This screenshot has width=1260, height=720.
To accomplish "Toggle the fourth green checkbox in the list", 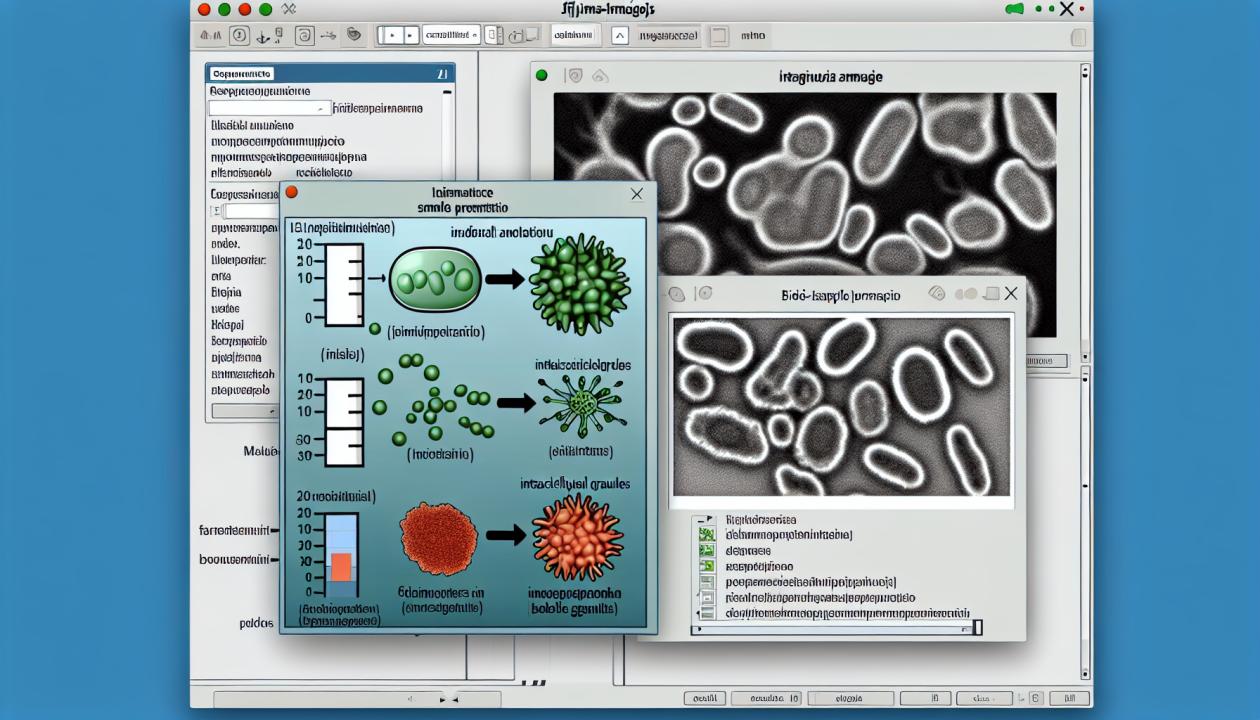I will click(706, 582).
